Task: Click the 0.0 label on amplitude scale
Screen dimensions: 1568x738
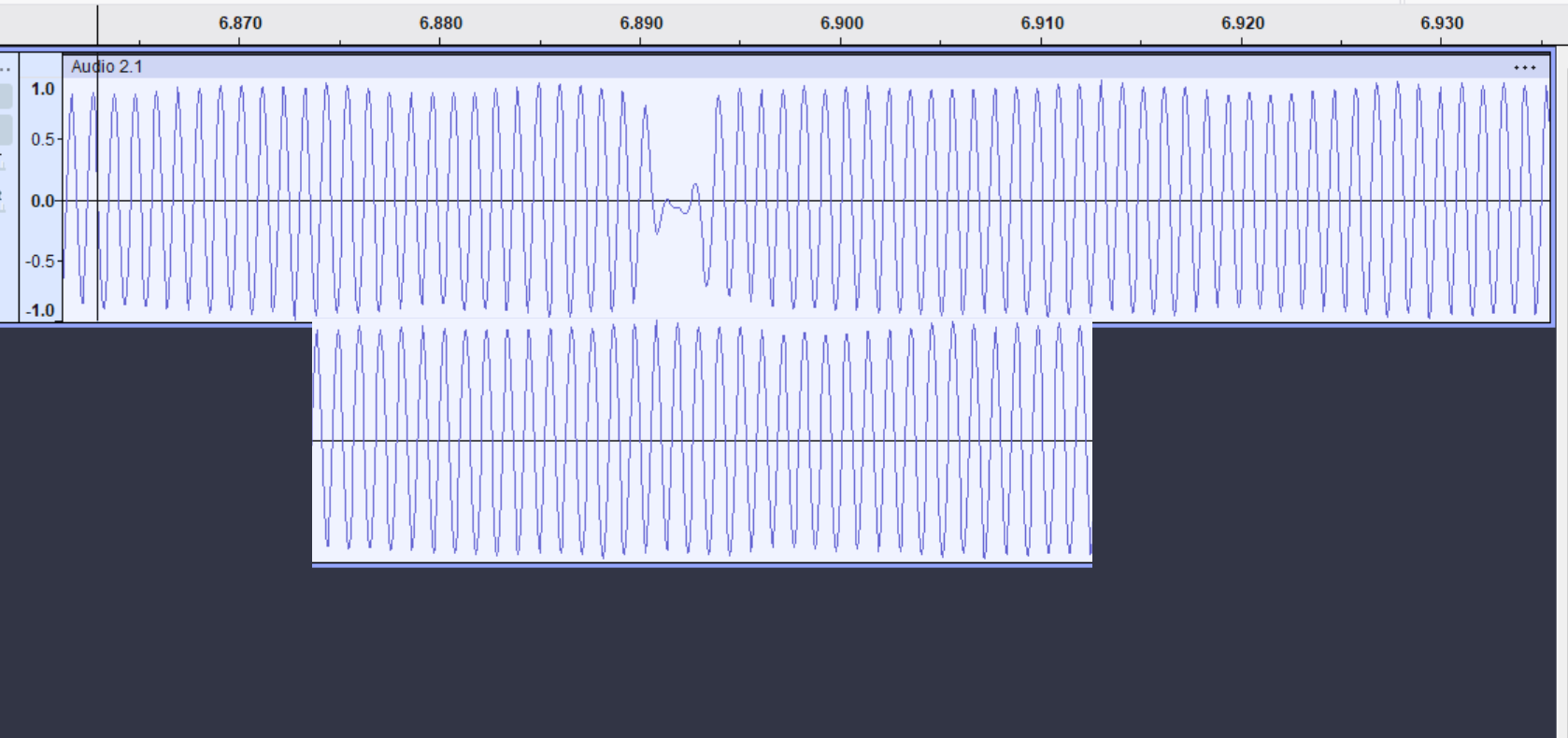Action: tap(43, 201)
